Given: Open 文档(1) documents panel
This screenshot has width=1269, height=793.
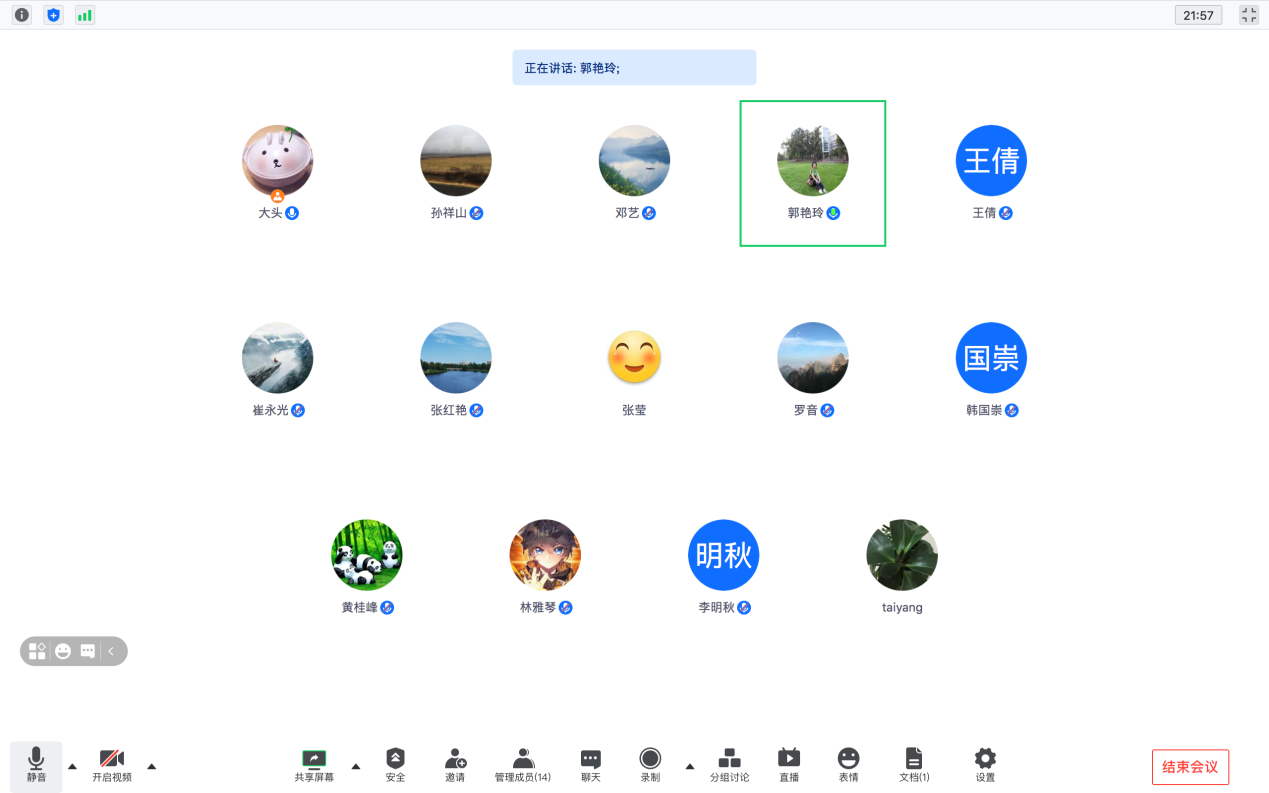Looking at the screenshot, I should 913,765.
